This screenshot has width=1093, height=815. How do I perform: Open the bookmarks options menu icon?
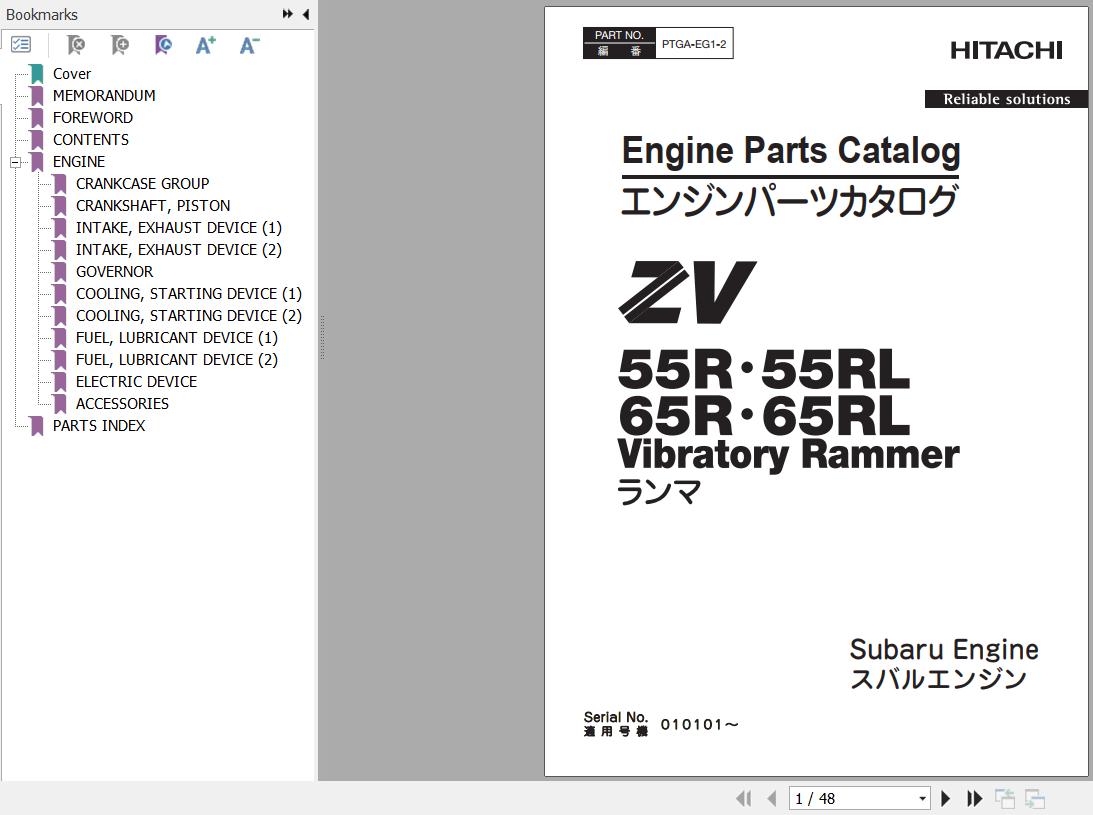click(x=21, y=45)
